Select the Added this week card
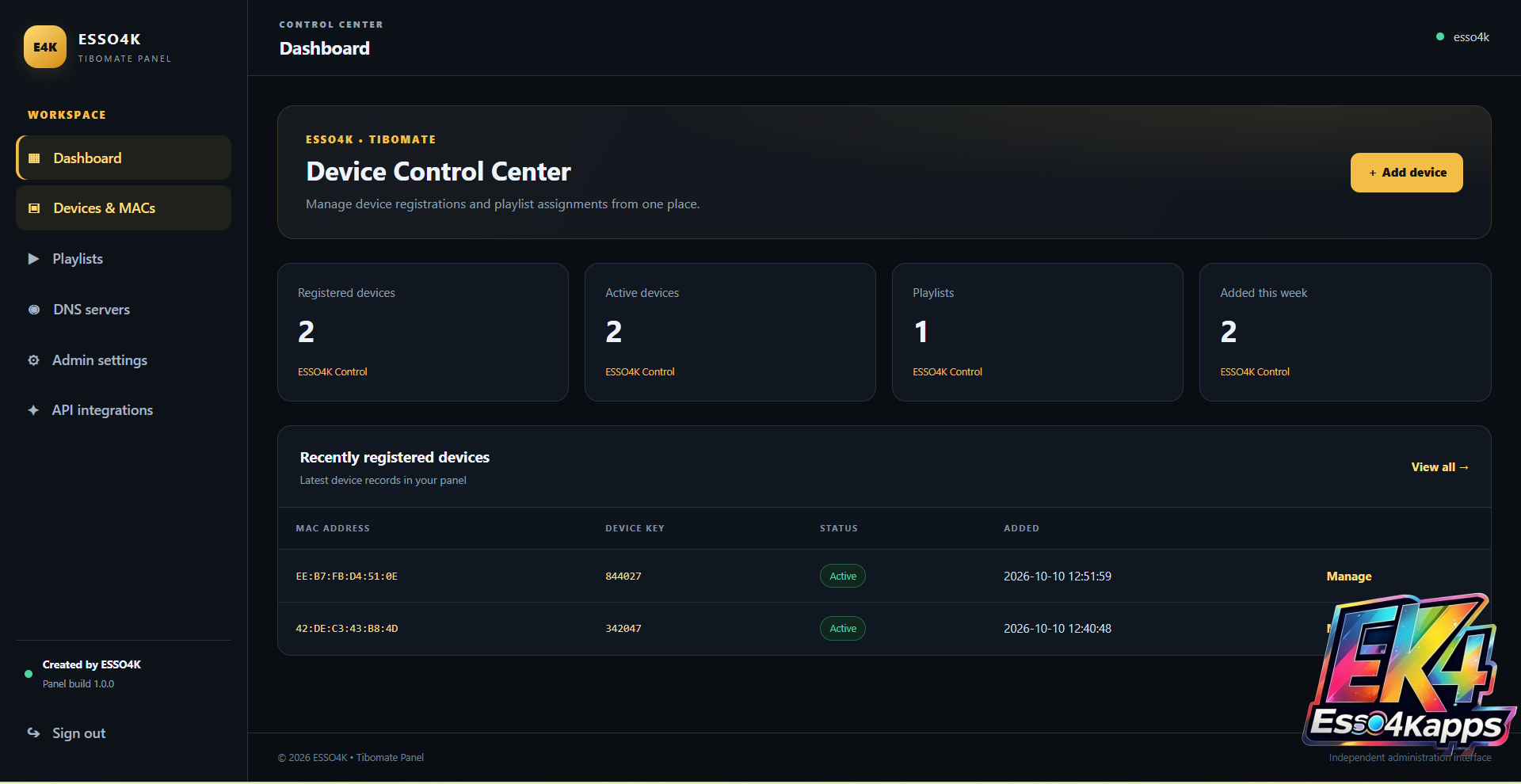Image resolution: width=1521 pixels, height=784 pixels. pyautogui.click(x=1345, y=332)
